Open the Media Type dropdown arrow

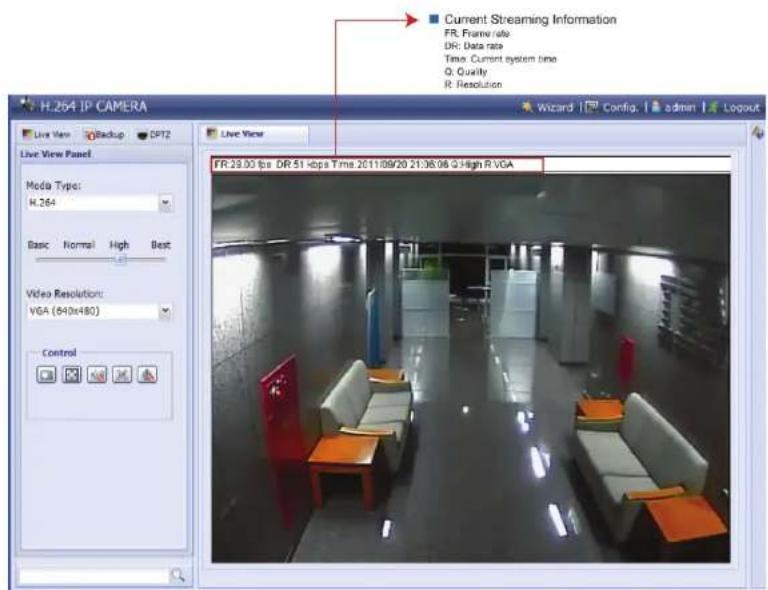tap(166, 202)
